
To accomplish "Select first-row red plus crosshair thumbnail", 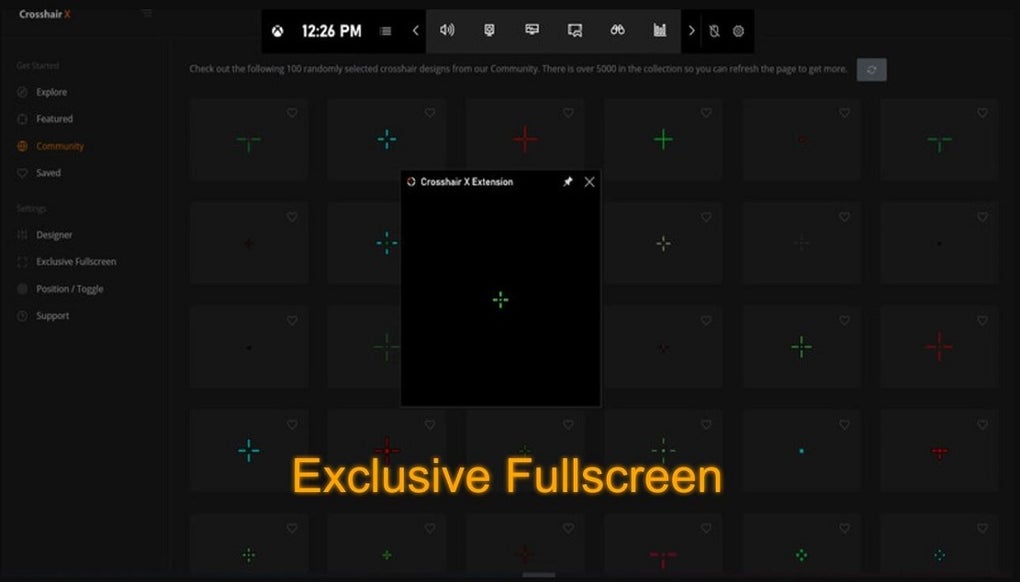I will click(x=525, y=139).
